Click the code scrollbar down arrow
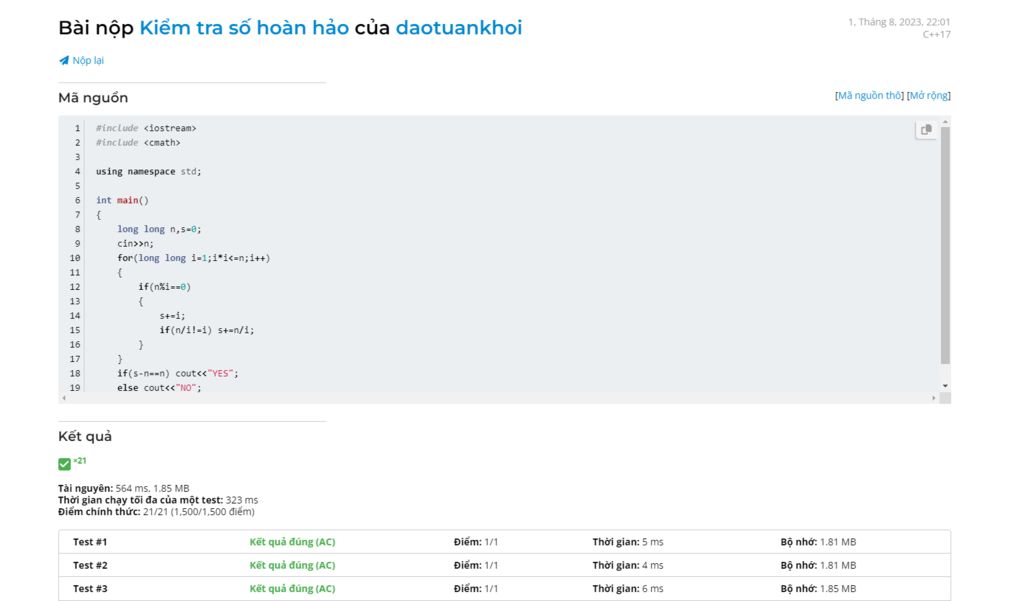This screenshot has width=1024, height=601. click(945, 386)
